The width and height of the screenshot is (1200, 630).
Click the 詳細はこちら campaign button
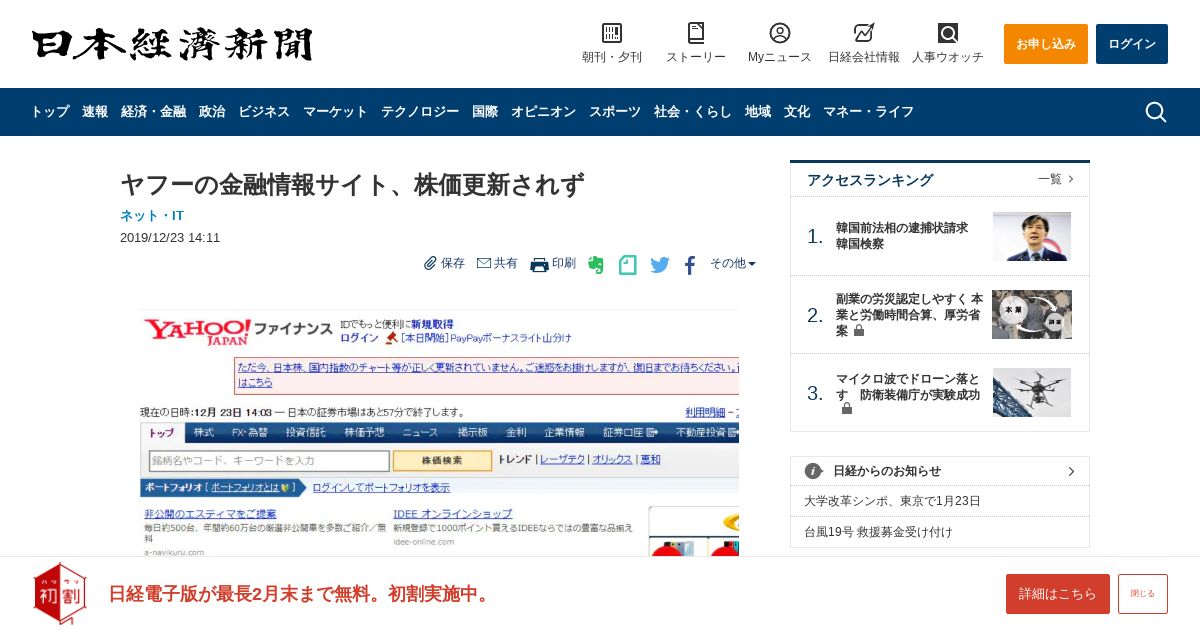[1058, 594]
